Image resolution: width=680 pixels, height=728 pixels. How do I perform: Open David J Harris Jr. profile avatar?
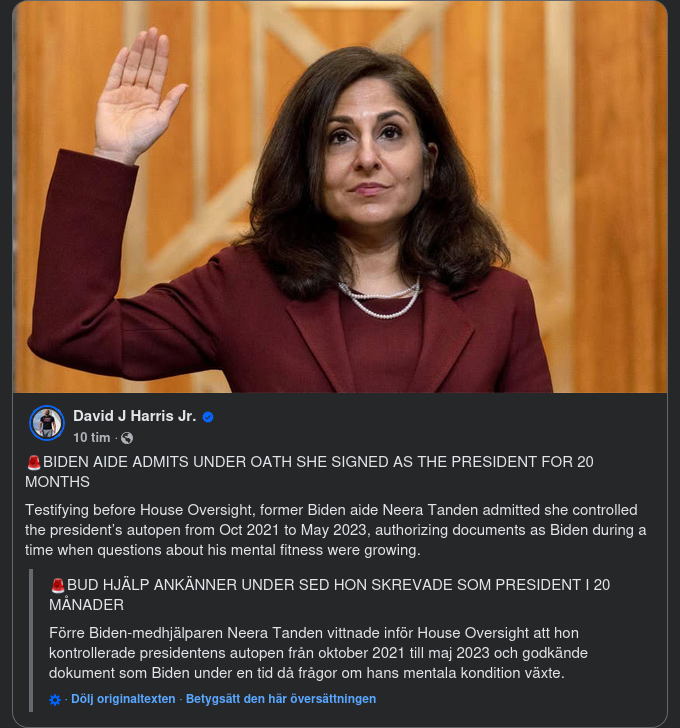(47, 423)
